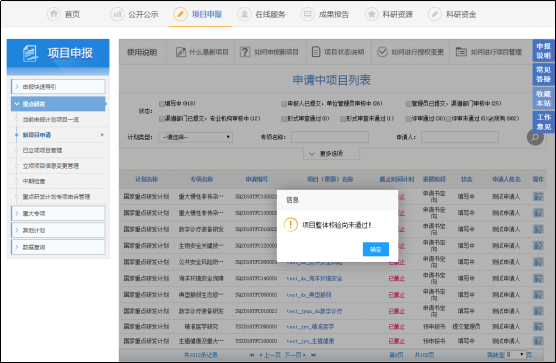
Task: Click the 上一页 previous page link
Action: 271,355
